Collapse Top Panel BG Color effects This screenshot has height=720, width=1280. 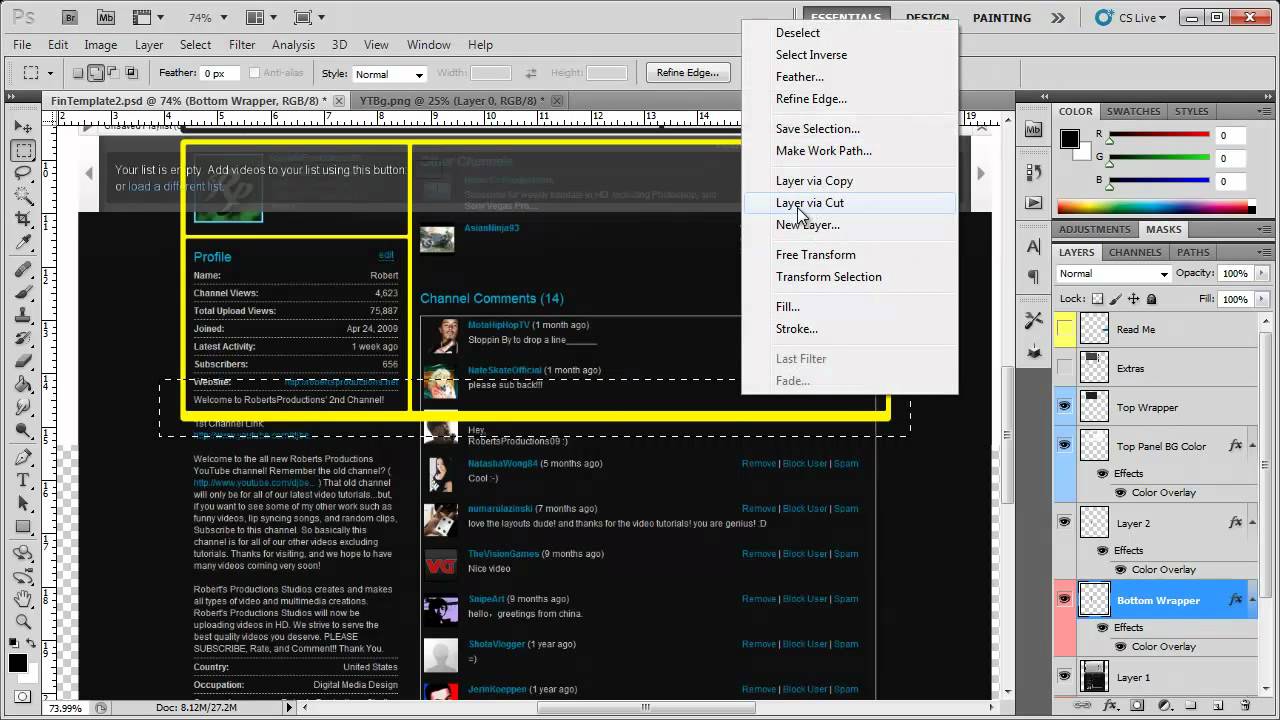tap(1252, 446)
